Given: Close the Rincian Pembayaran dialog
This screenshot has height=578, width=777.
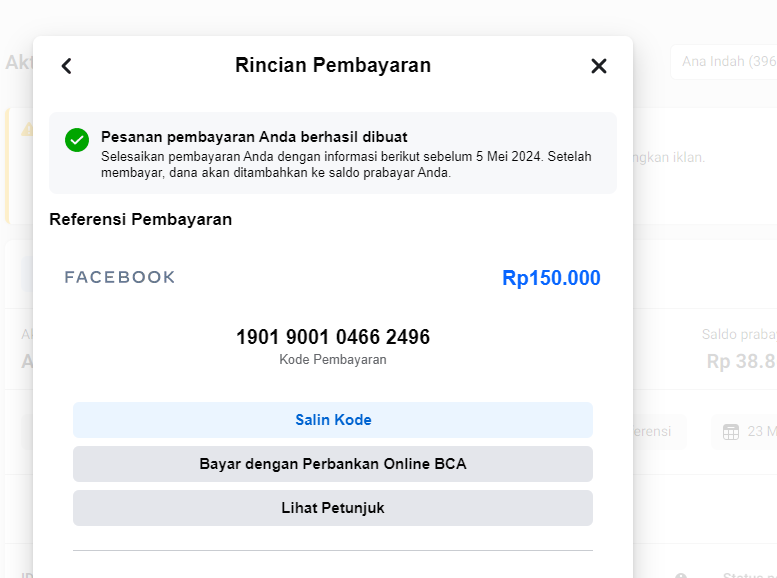Looking at the screenshot, I should [599, 66].
